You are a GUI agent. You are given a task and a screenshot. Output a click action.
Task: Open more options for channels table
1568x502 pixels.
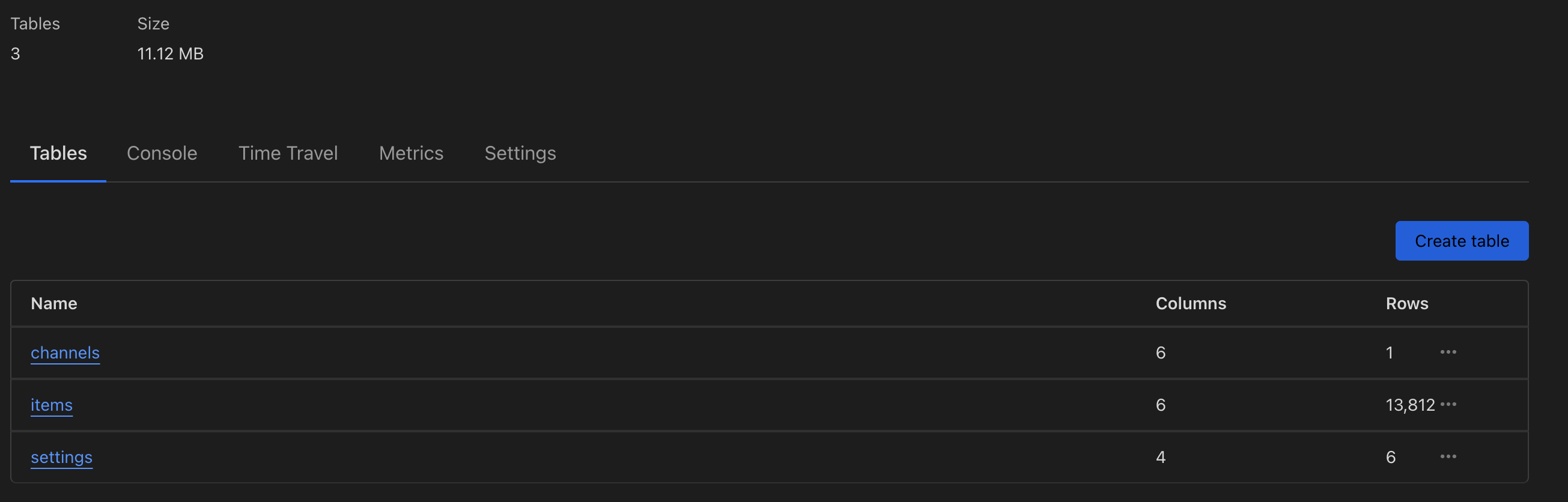[x=1448, y=352]
